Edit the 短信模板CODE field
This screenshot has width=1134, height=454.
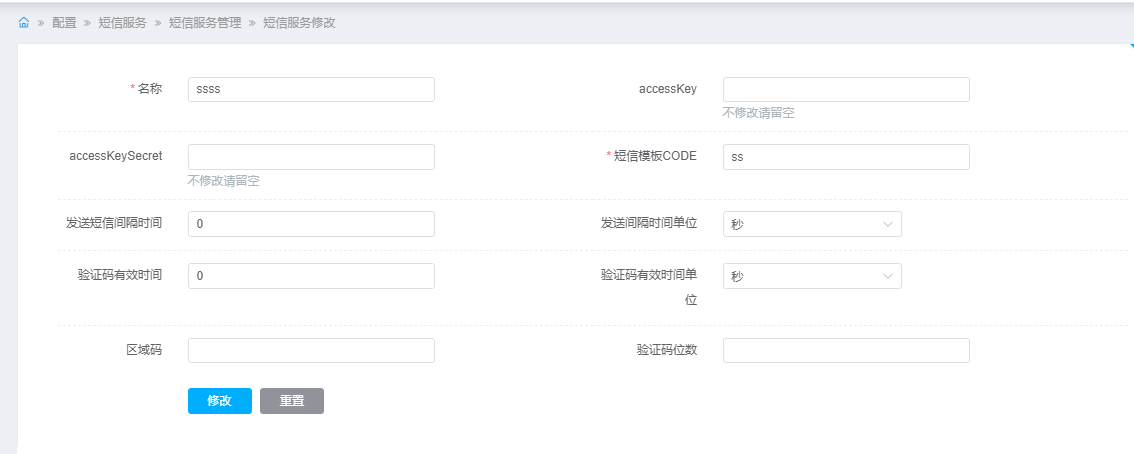(x=846, y=156)
